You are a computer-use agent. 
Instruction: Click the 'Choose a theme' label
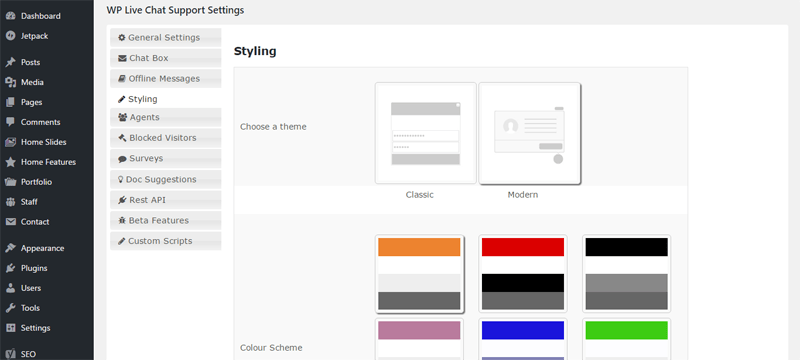pos(273,126)
